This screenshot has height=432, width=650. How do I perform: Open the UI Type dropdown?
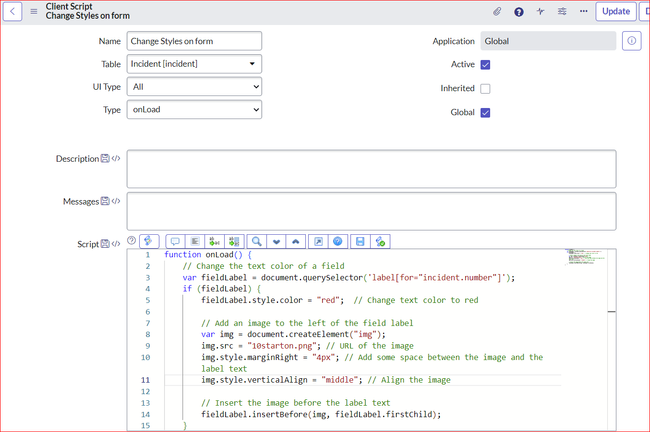pyautogui.click(x=194, y=87)
